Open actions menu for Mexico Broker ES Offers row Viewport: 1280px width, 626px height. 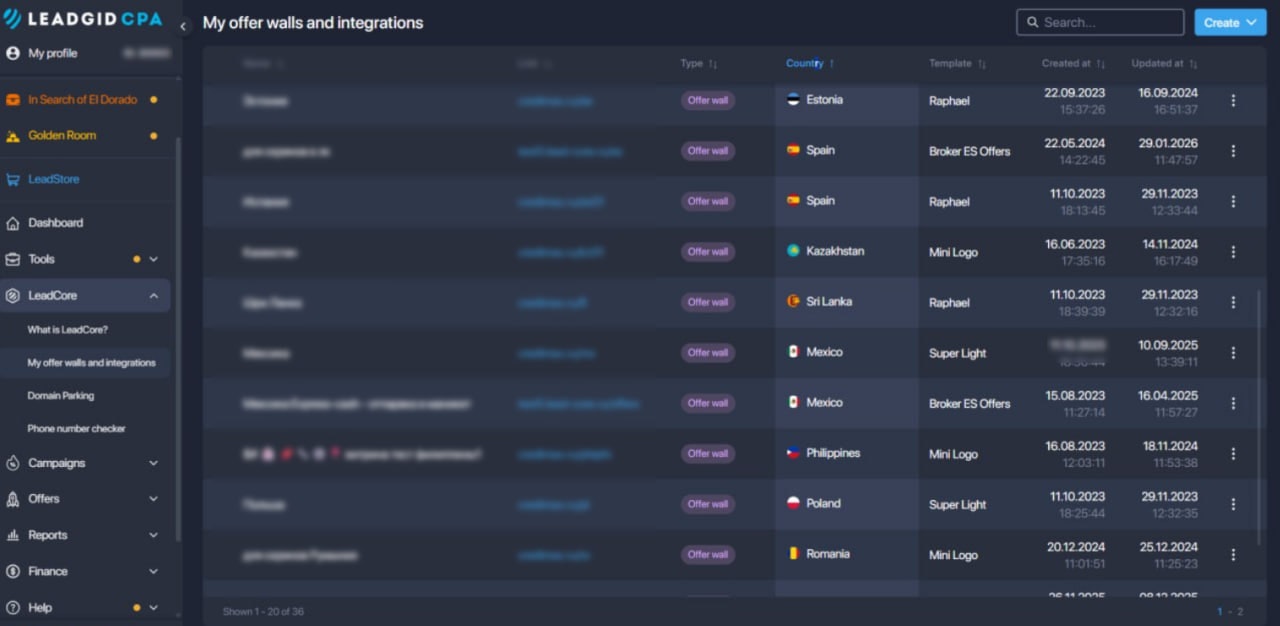[x=1233, y=403]
